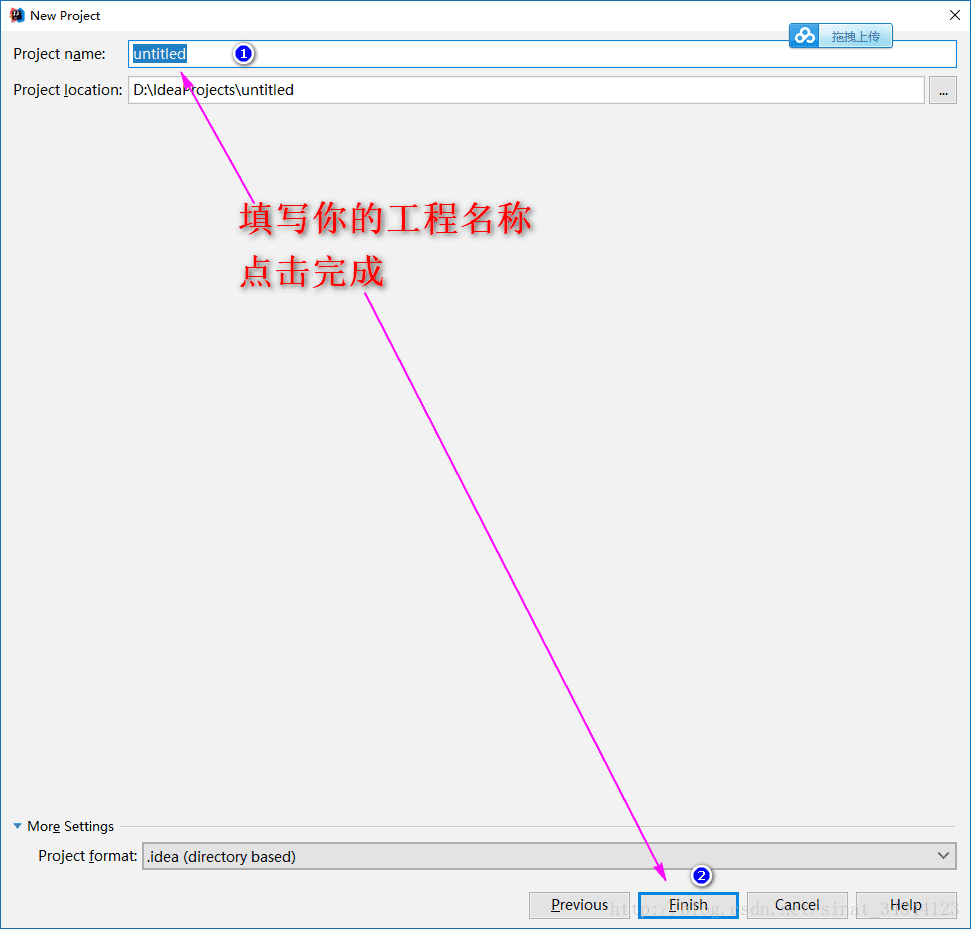Open the Help button
Viewport: 971px width, 929px height.
pos(906,904)
